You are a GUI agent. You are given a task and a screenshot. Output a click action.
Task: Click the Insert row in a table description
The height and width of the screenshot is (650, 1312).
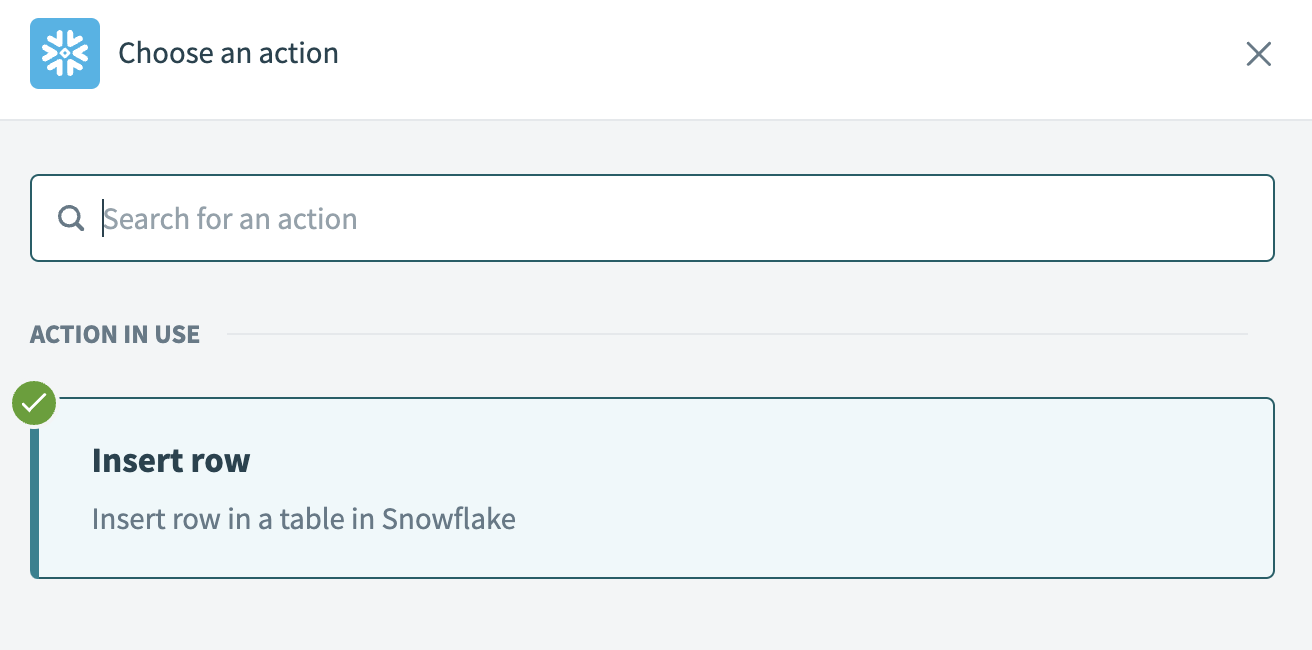pyautogui.click(x=303, y=519)
